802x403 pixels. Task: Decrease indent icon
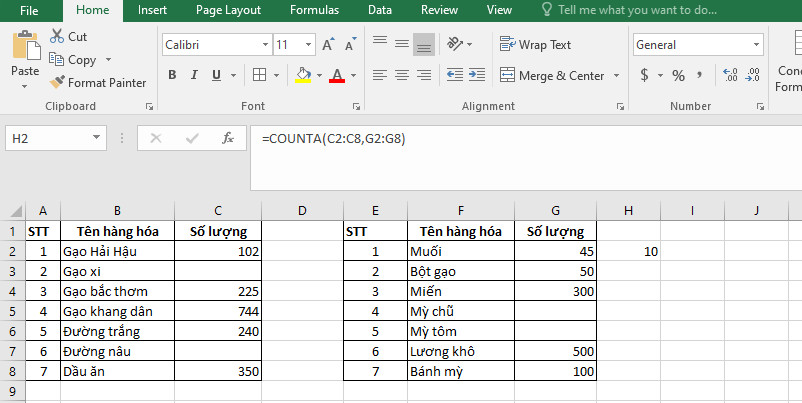click(455, 75)
